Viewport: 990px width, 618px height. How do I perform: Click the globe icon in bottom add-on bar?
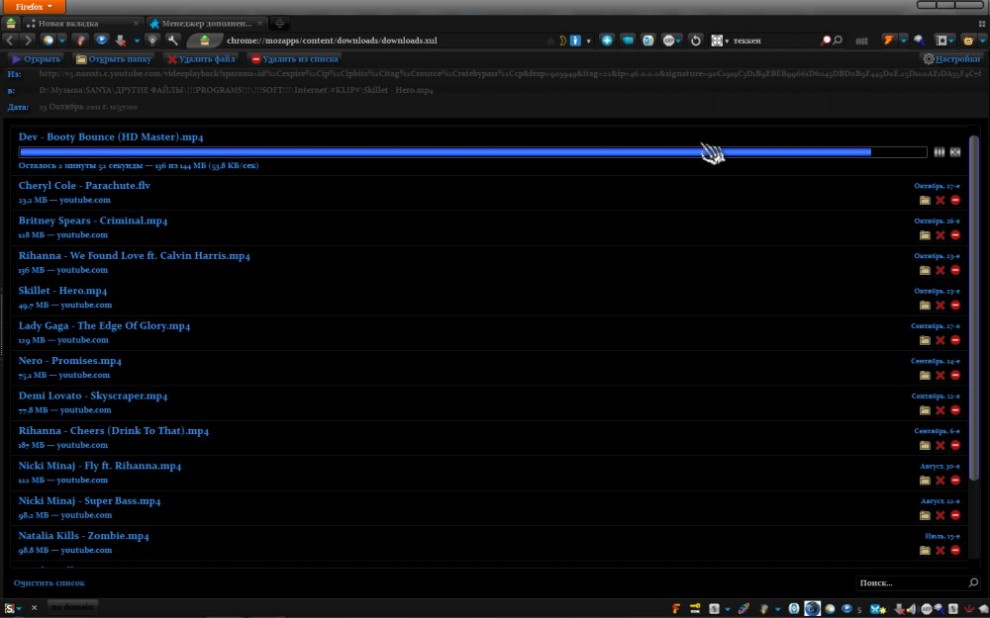point(812,609)
